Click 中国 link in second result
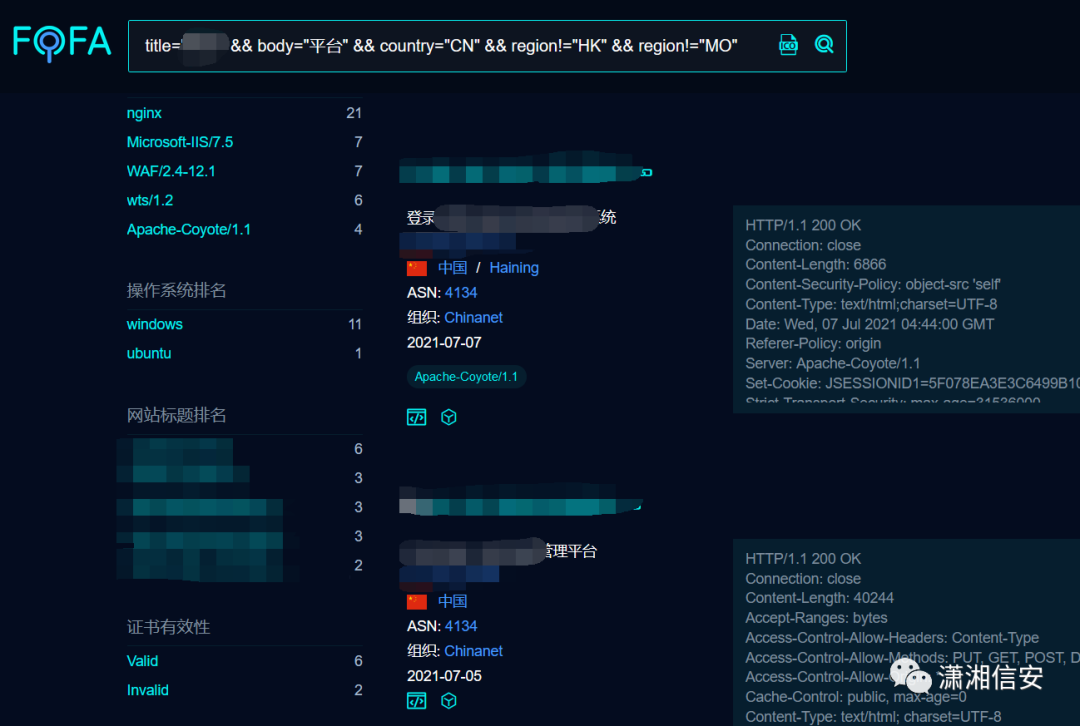This screenshot has height=726, width=1080. (x=453, y=601)
